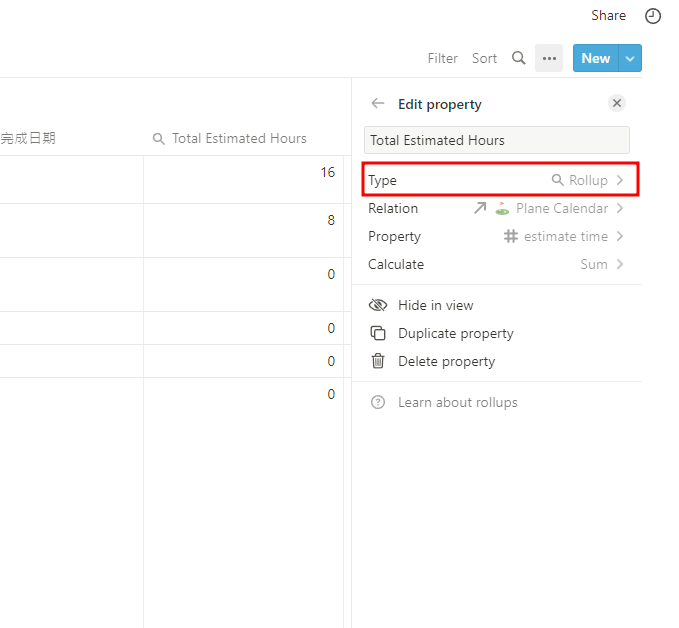Close the Edit property panel

(617, 103)
